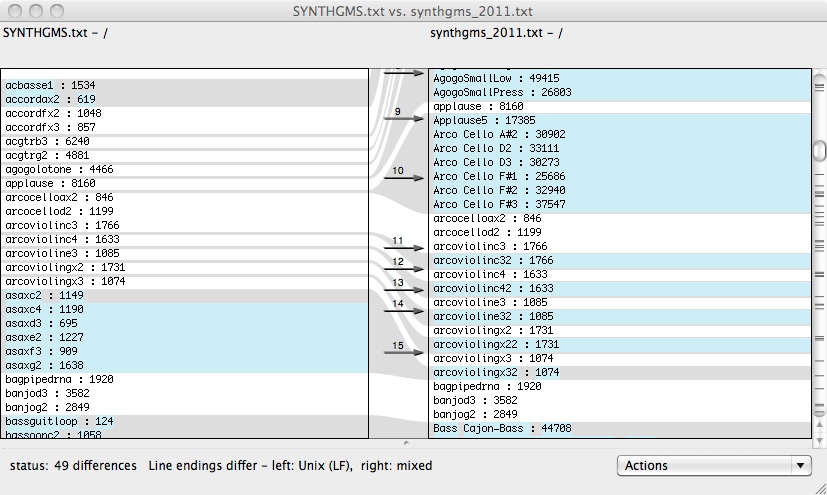827x495 pixels.
Task: Open the Actions dropdown menu
Action: click(x=714, y=465)
